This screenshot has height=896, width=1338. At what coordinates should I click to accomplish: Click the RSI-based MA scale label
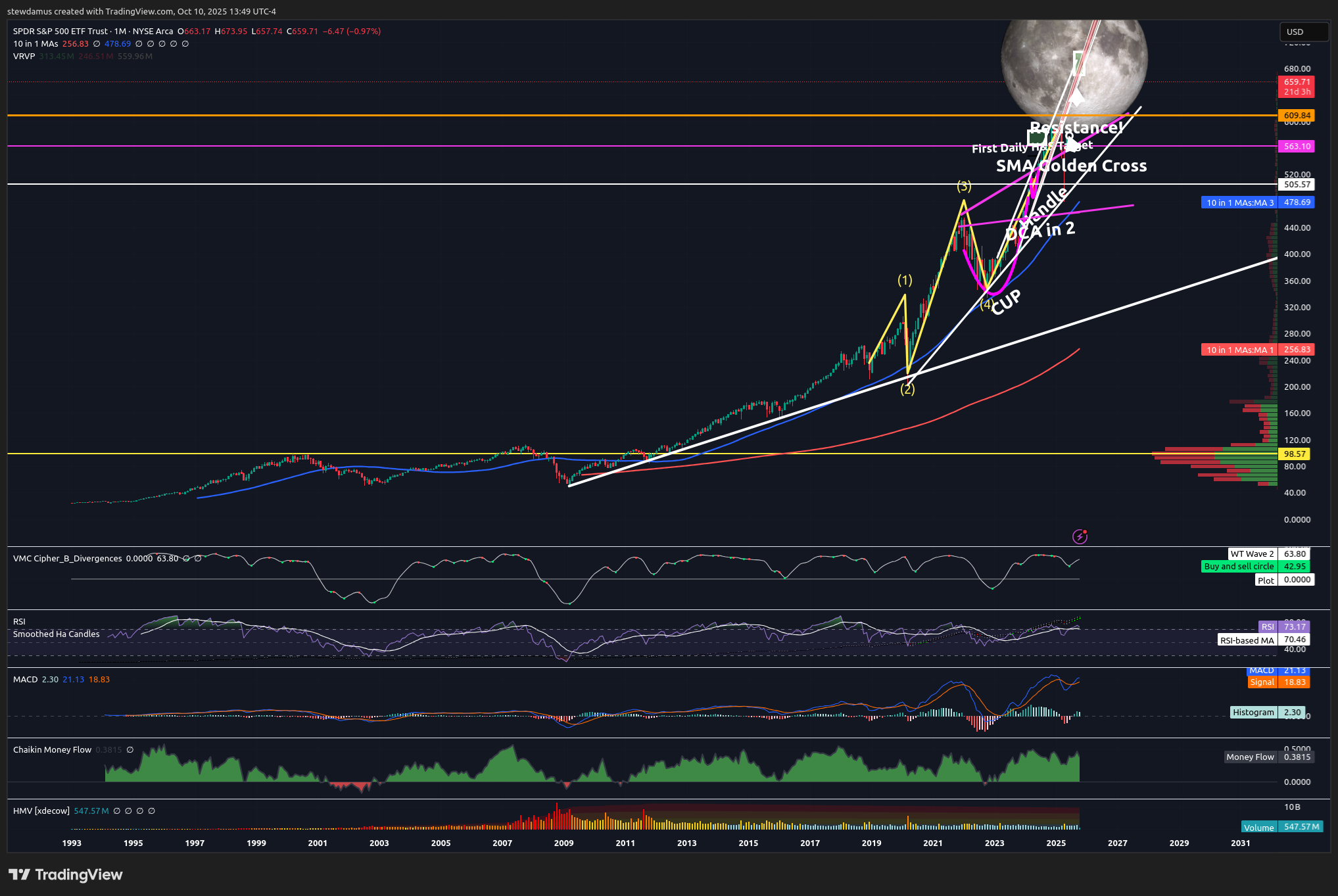tap(1247, 640)
